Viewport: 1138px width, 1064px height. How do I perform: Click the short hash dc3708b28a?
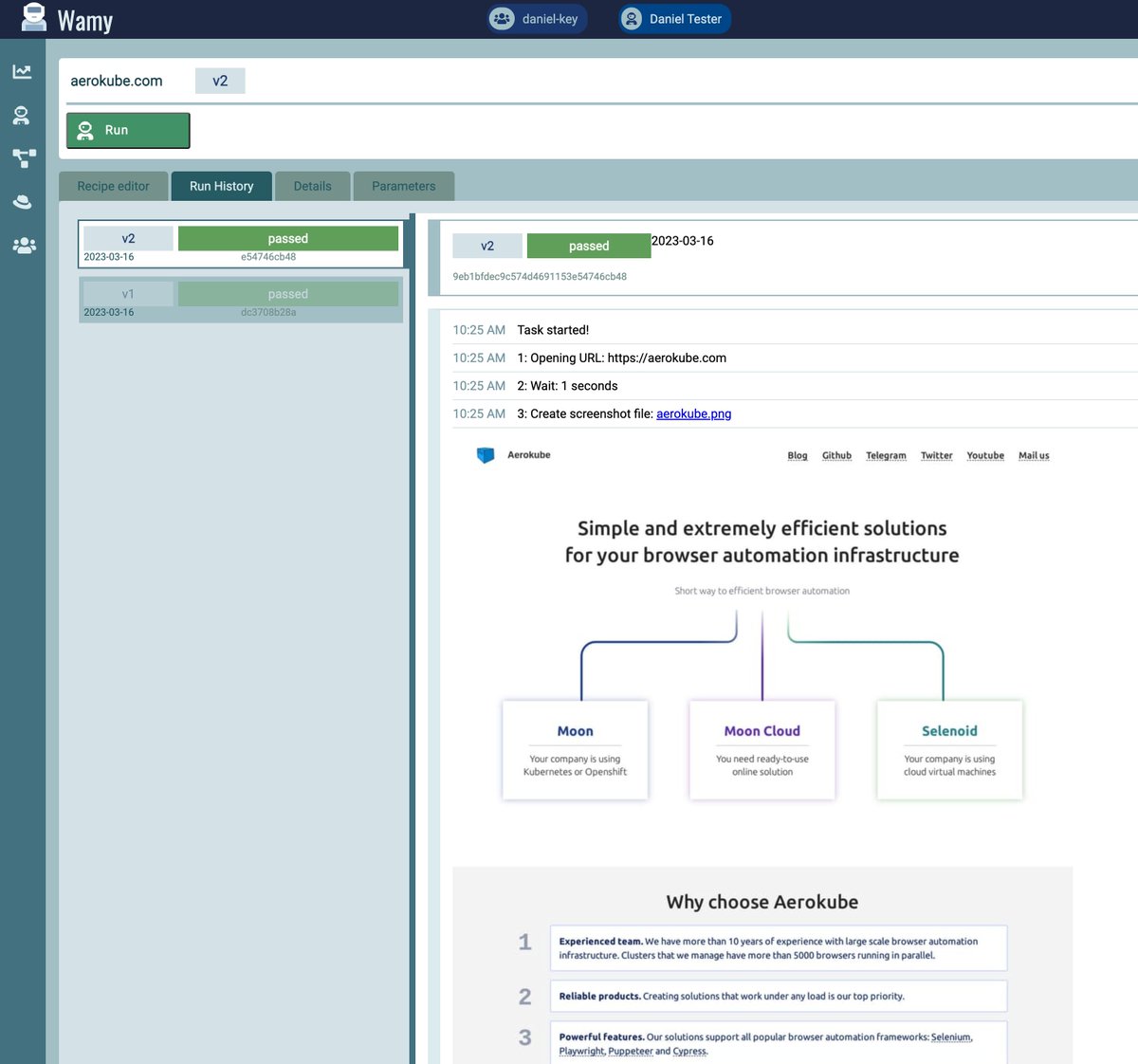pyautogui.click(x=268, y=312)
